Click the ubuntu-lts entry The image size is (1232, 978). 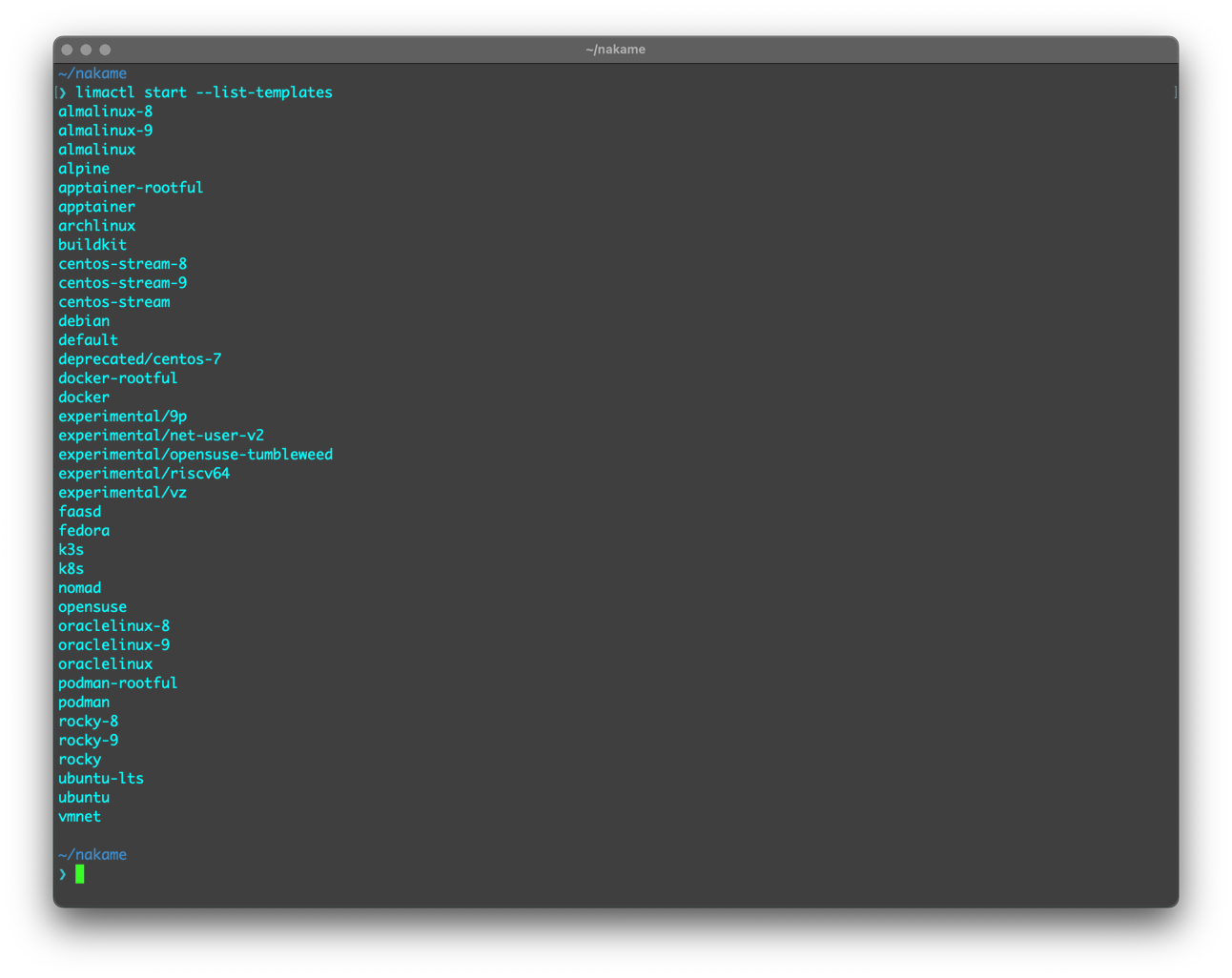click(101, 779)
